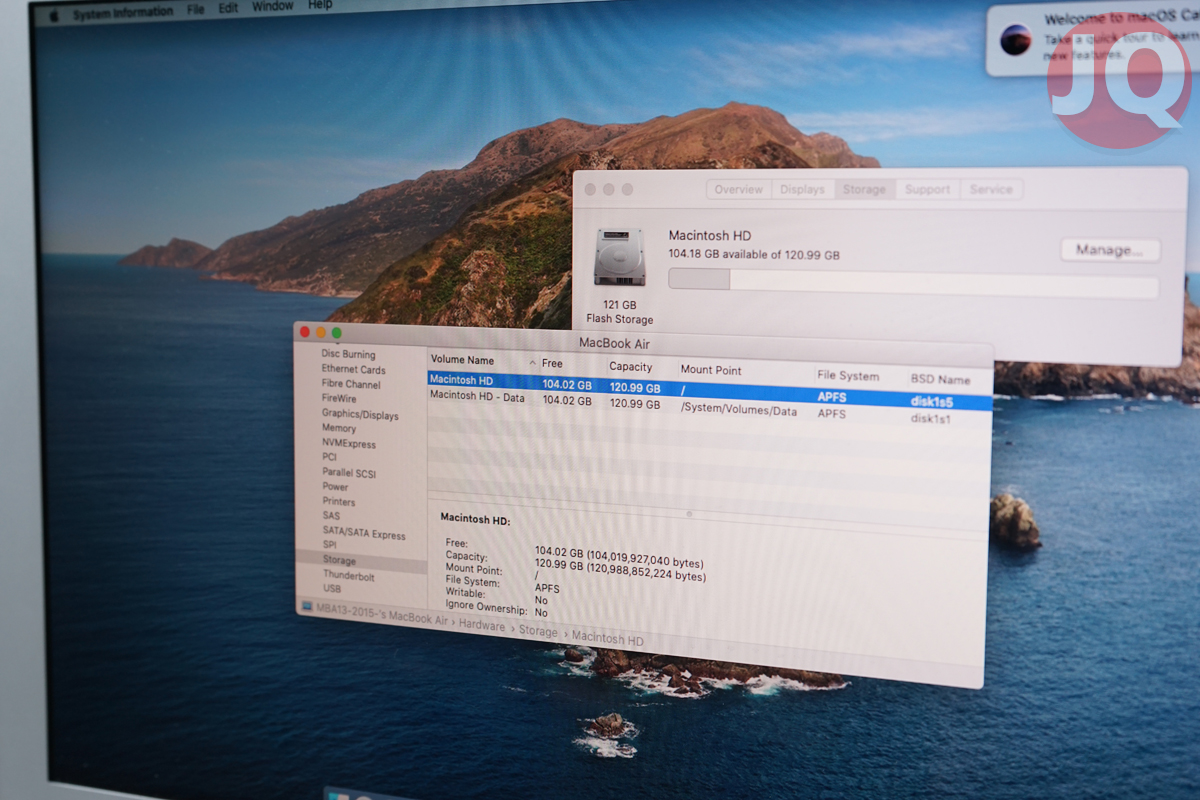
Task: Select Parallel SCSI in the sidebar
Action: coord(349,472)
